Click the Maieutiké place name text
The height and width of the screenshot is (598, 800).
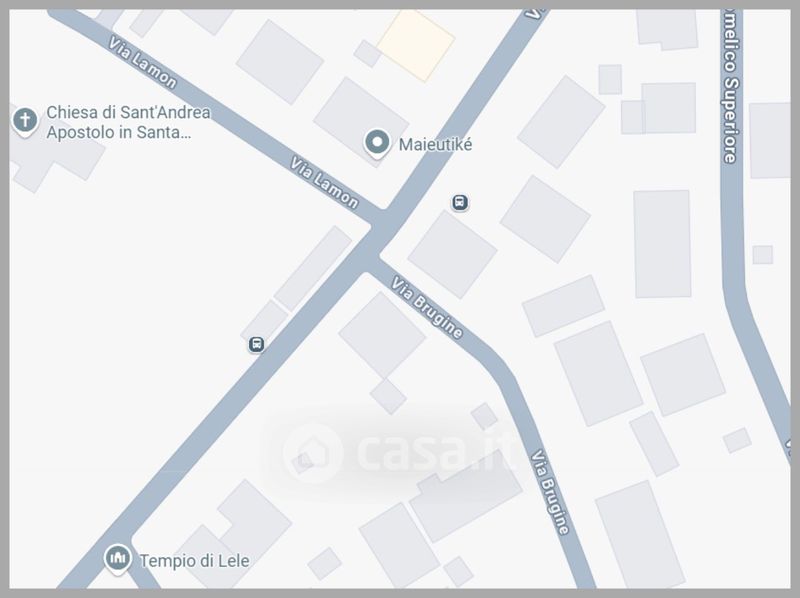click(435, 144)
